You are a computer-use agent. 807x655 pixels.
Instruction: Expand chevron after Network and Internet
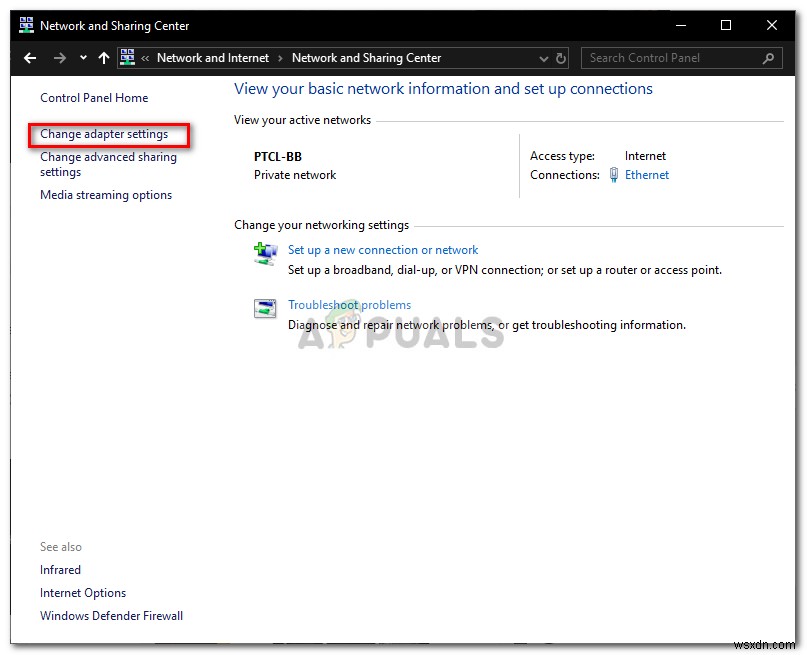click(x=280, y=59)
